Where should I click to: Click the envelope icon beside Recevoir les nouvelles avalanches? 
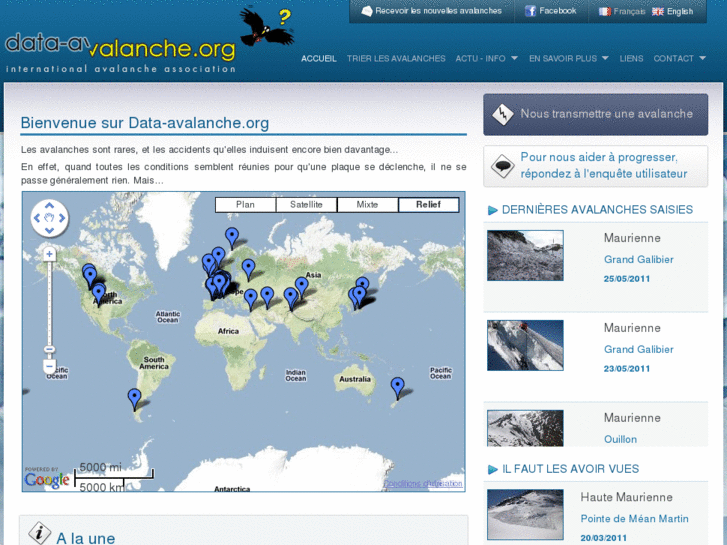coord(367,11)
